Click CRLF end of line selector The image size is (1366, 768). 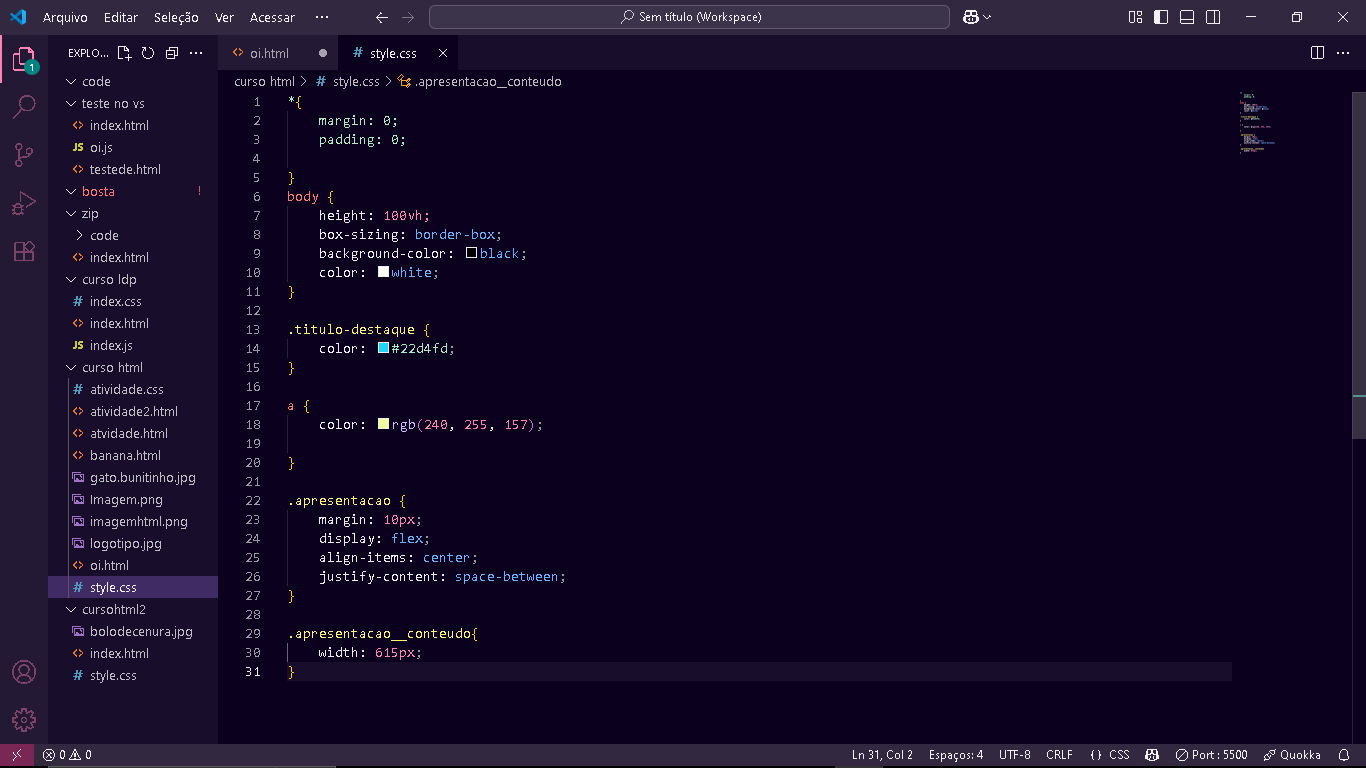[x=1059, y=755]
